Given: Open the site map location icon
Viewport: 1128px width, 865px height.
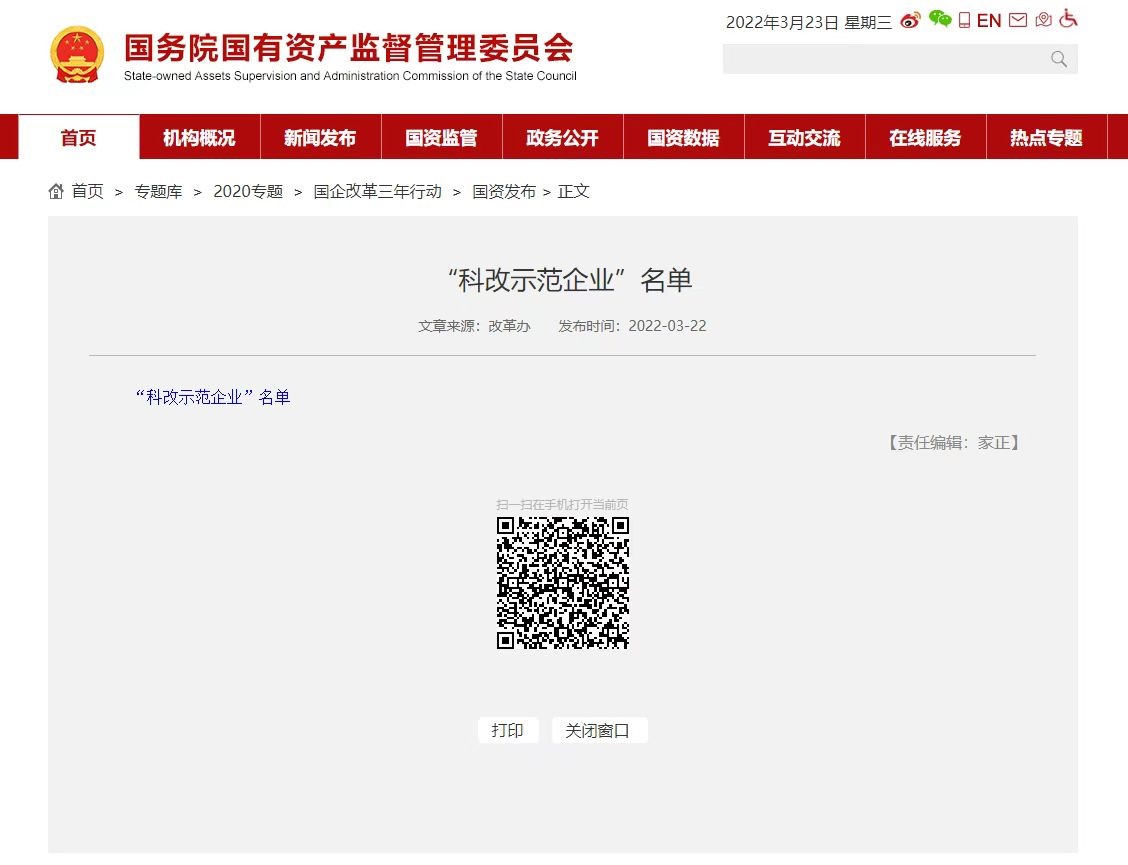Looking at the screenshot, I should tap(1043, 21).
